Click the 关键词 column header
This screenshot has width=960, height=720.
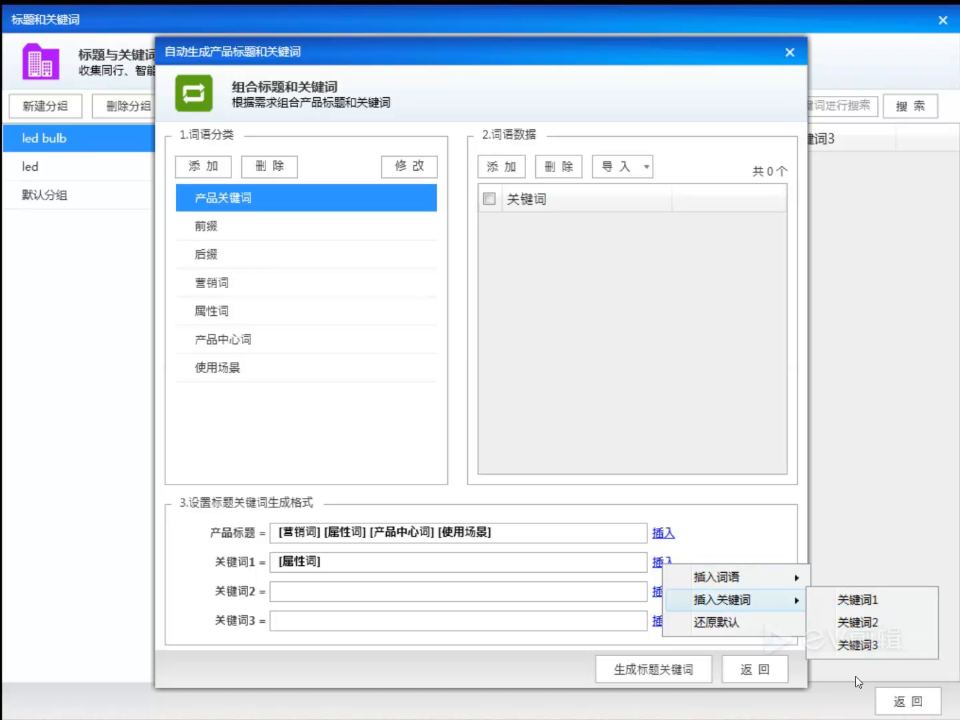[587, 199]
